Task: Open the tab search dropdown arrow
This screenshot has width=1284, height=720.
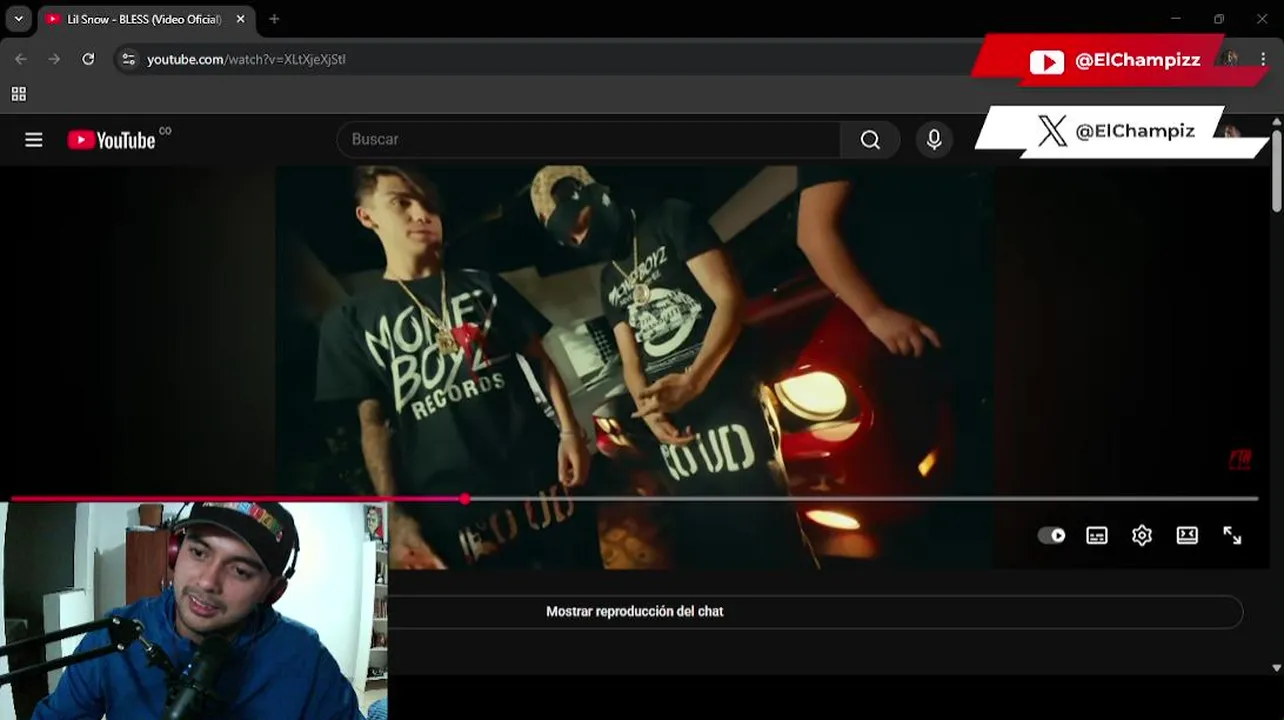Action: 18,19
